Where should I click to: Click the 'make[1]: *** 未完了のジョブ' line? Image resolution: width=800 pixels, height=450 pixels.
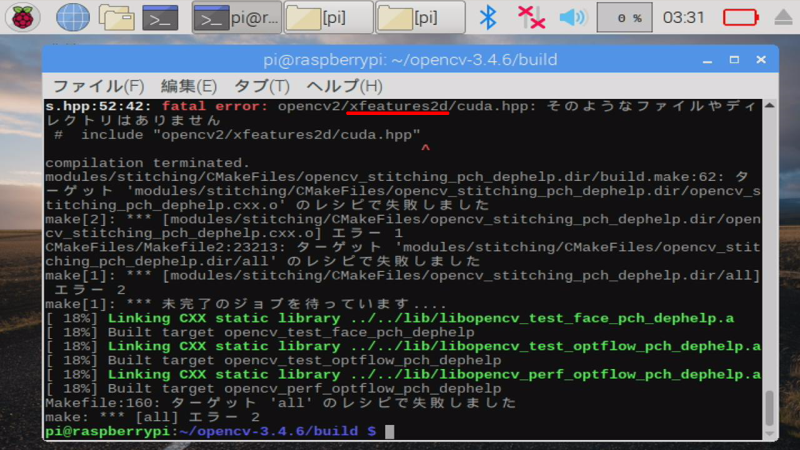pos(246,304)
